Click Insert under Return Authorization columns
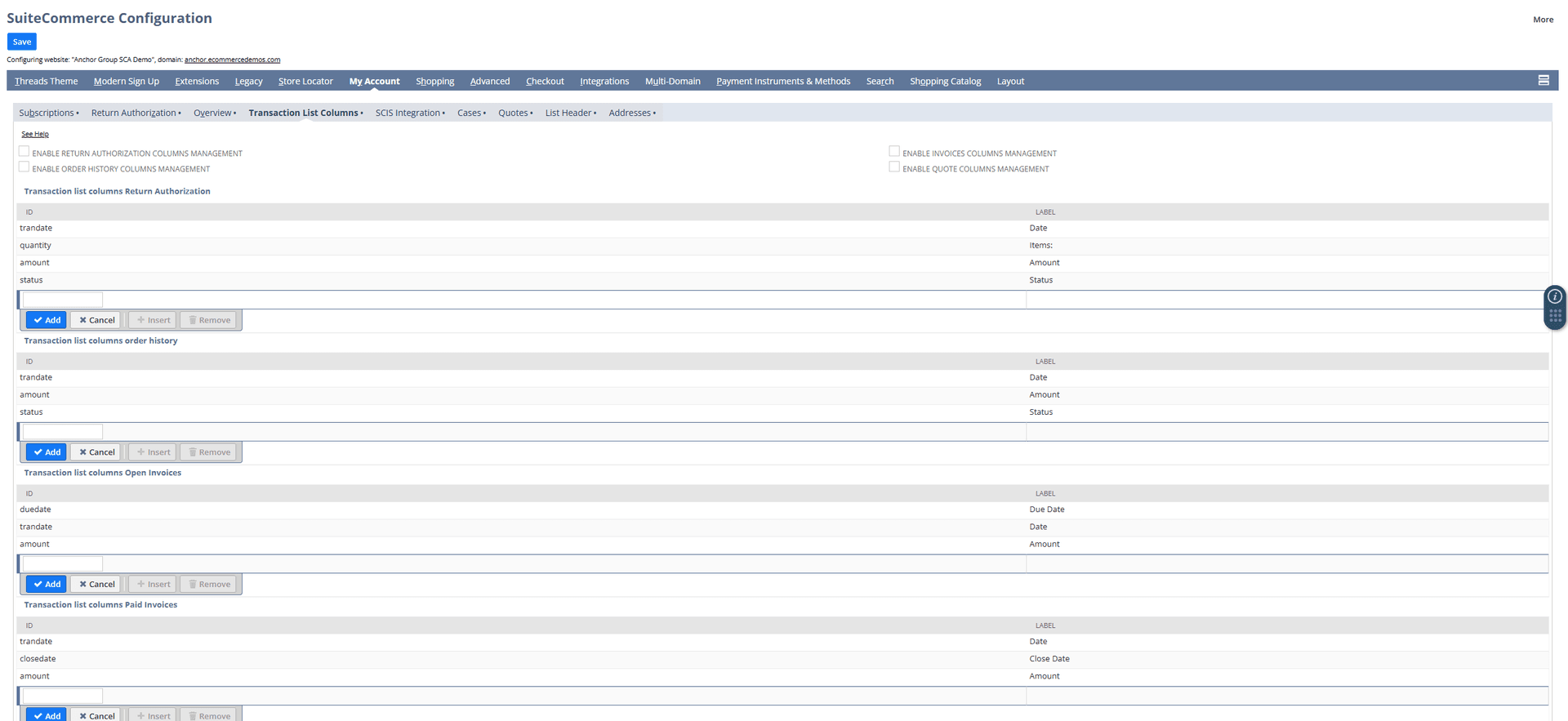The image size is (1568, 721). (153, 320)
